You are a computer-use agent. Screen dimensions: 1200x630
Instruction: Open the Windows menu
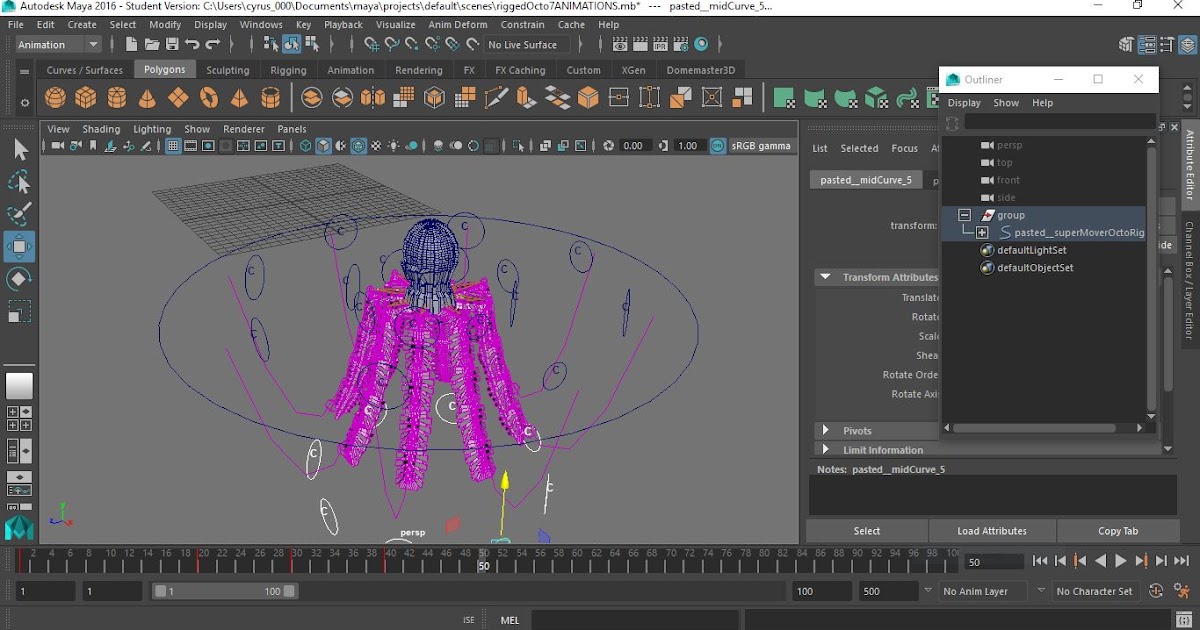click(x=260, y=24)
